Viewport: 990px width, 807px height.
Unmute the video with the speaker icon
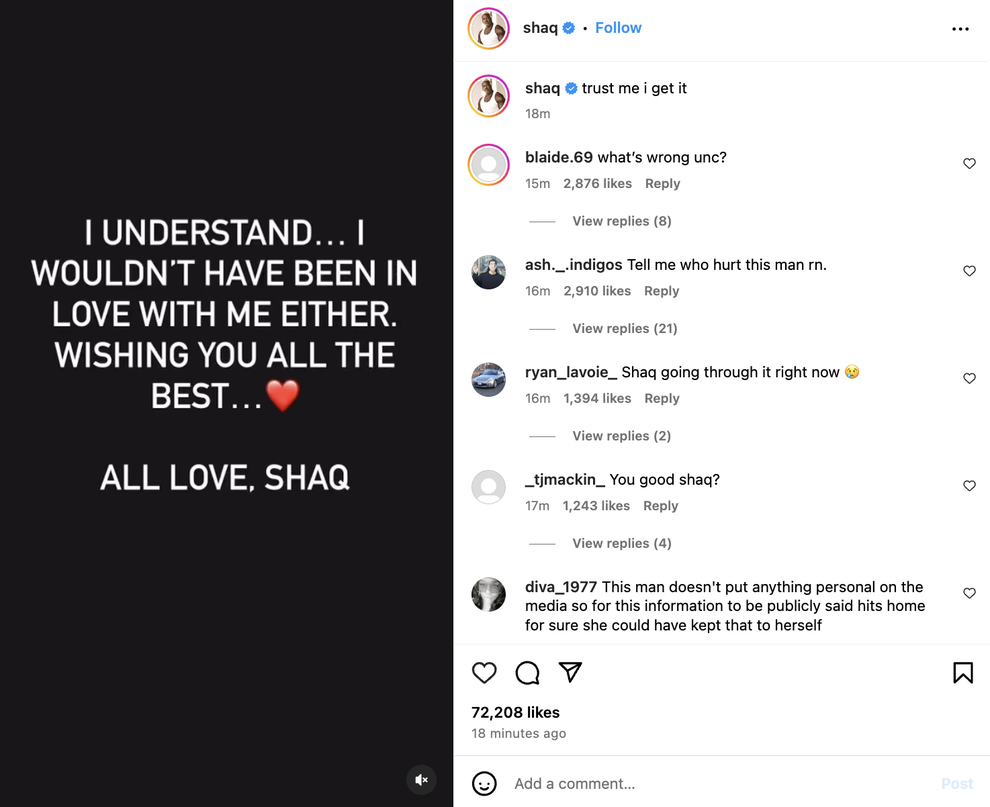coord(421,779)
